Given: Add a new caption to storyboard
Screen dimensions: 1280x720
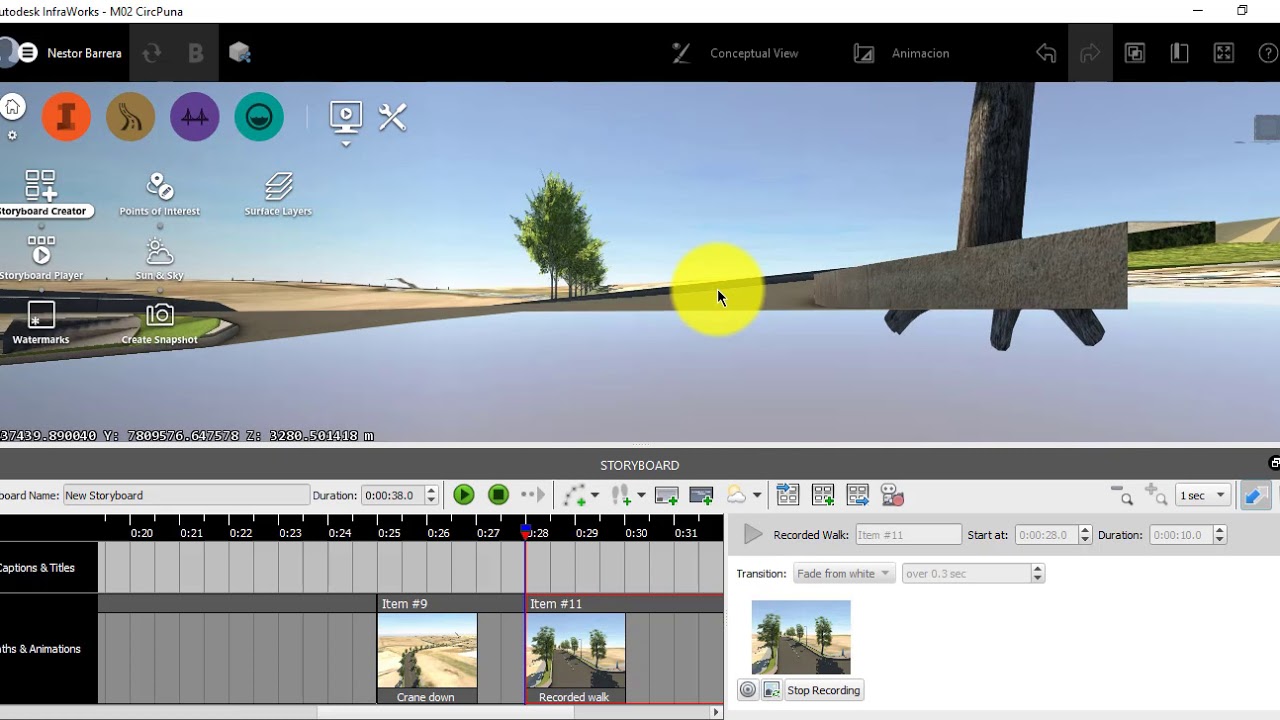Looking at the screenshot, I should point(666,495).
